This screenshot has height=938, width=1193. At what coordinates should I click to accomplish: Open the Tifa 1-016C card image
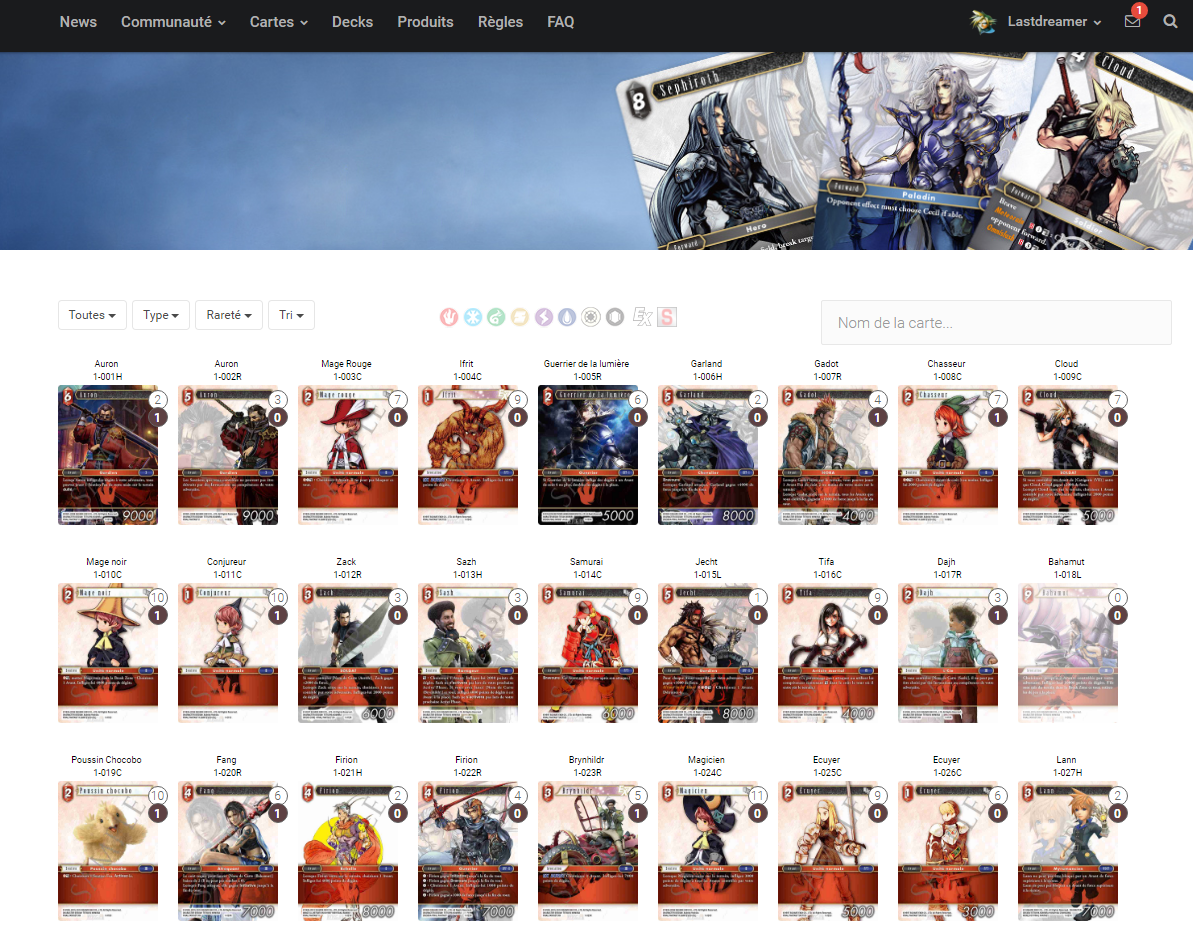tap(828, 653)
